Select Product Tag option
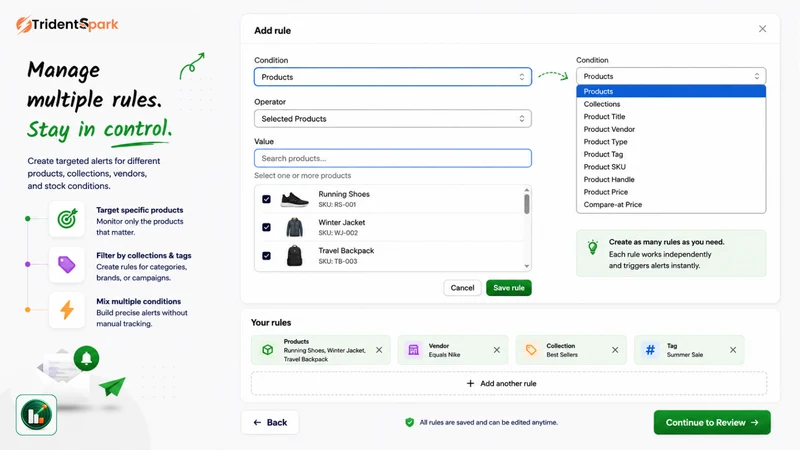Image resolution: width=800 pixels, height=450 pixels. [x=671, y=154]
